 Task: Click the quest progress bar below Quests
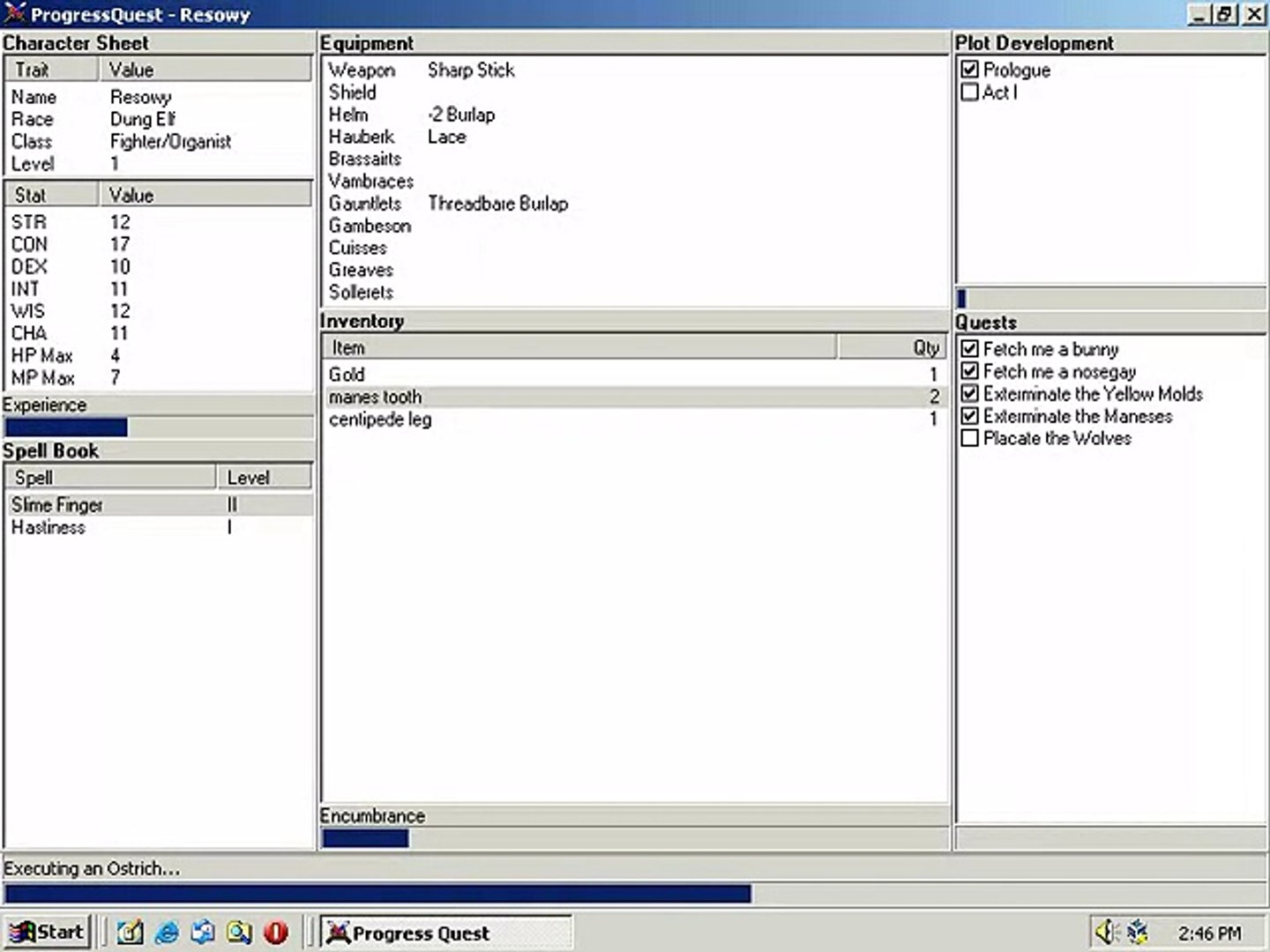pos(1111,838)
